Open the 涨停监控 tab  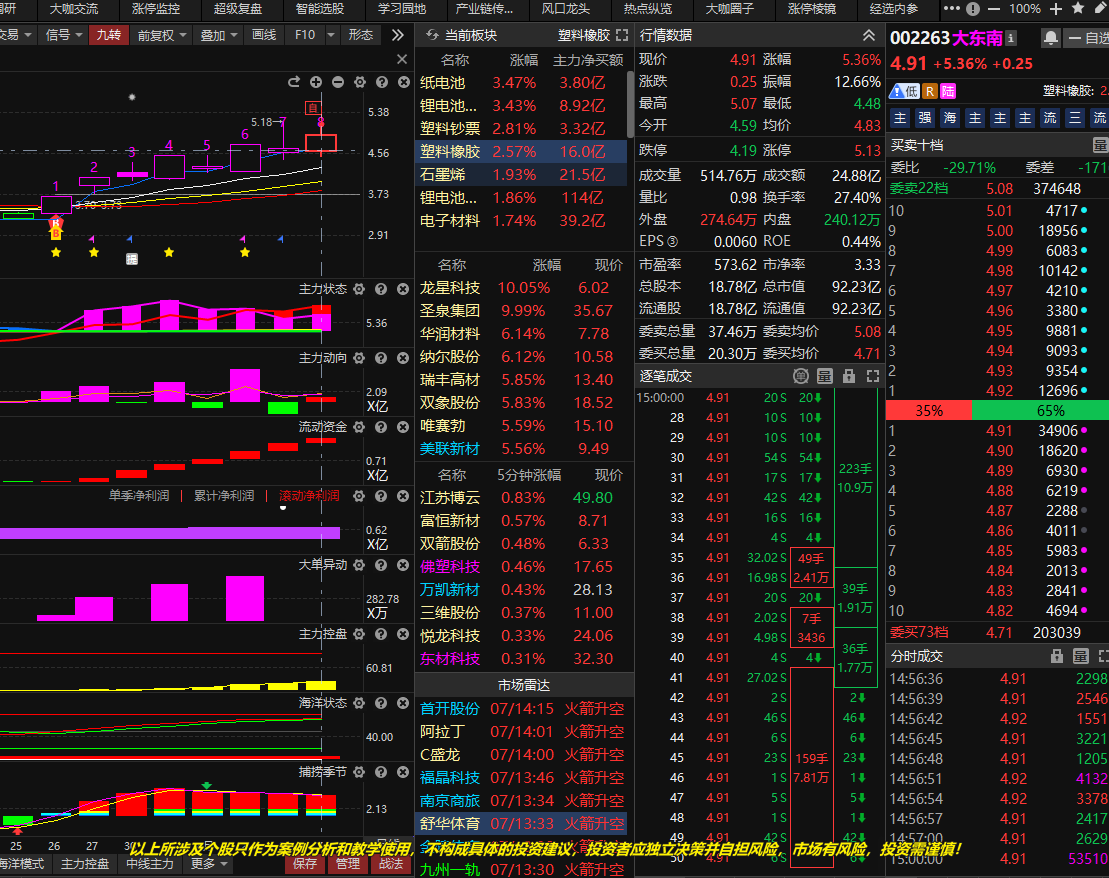[x=155, y=9]
